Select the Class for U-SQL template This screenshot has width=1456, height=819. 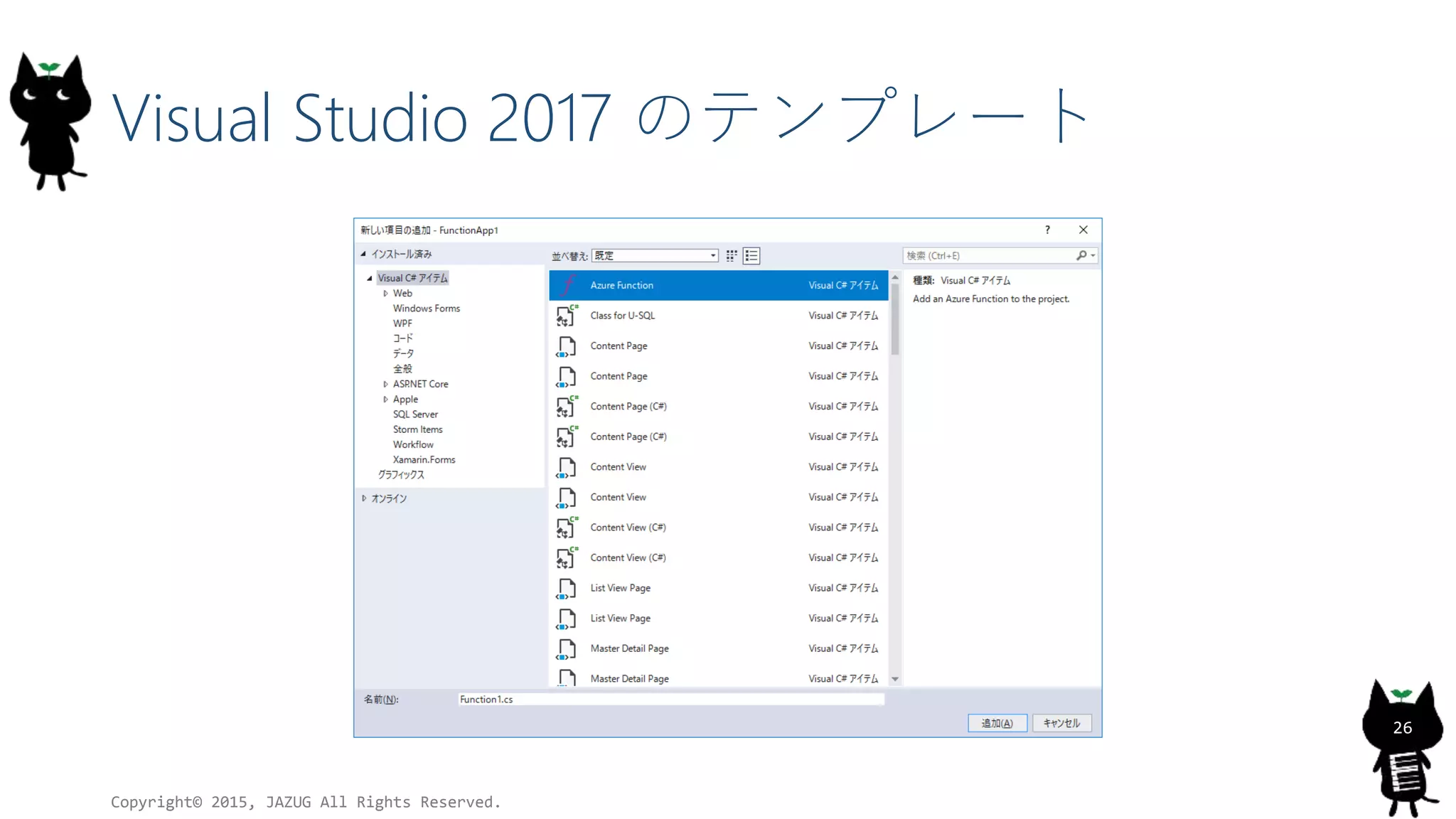coord(718,316)
